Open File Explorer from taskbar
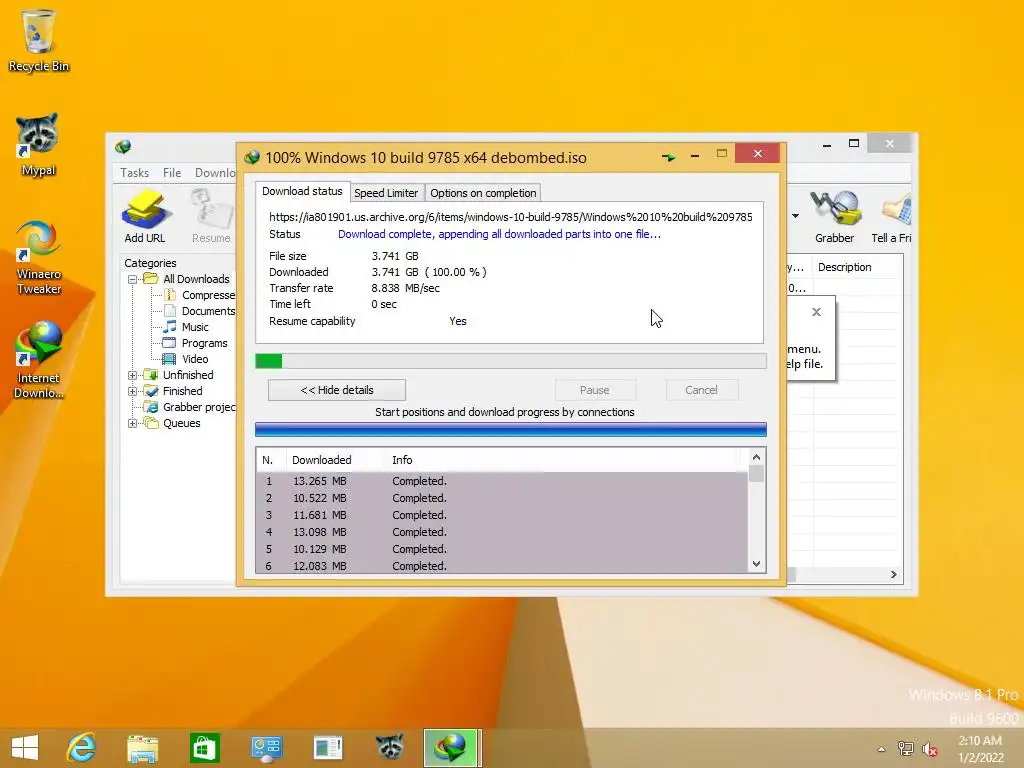1024x768 pixels. 142,748
